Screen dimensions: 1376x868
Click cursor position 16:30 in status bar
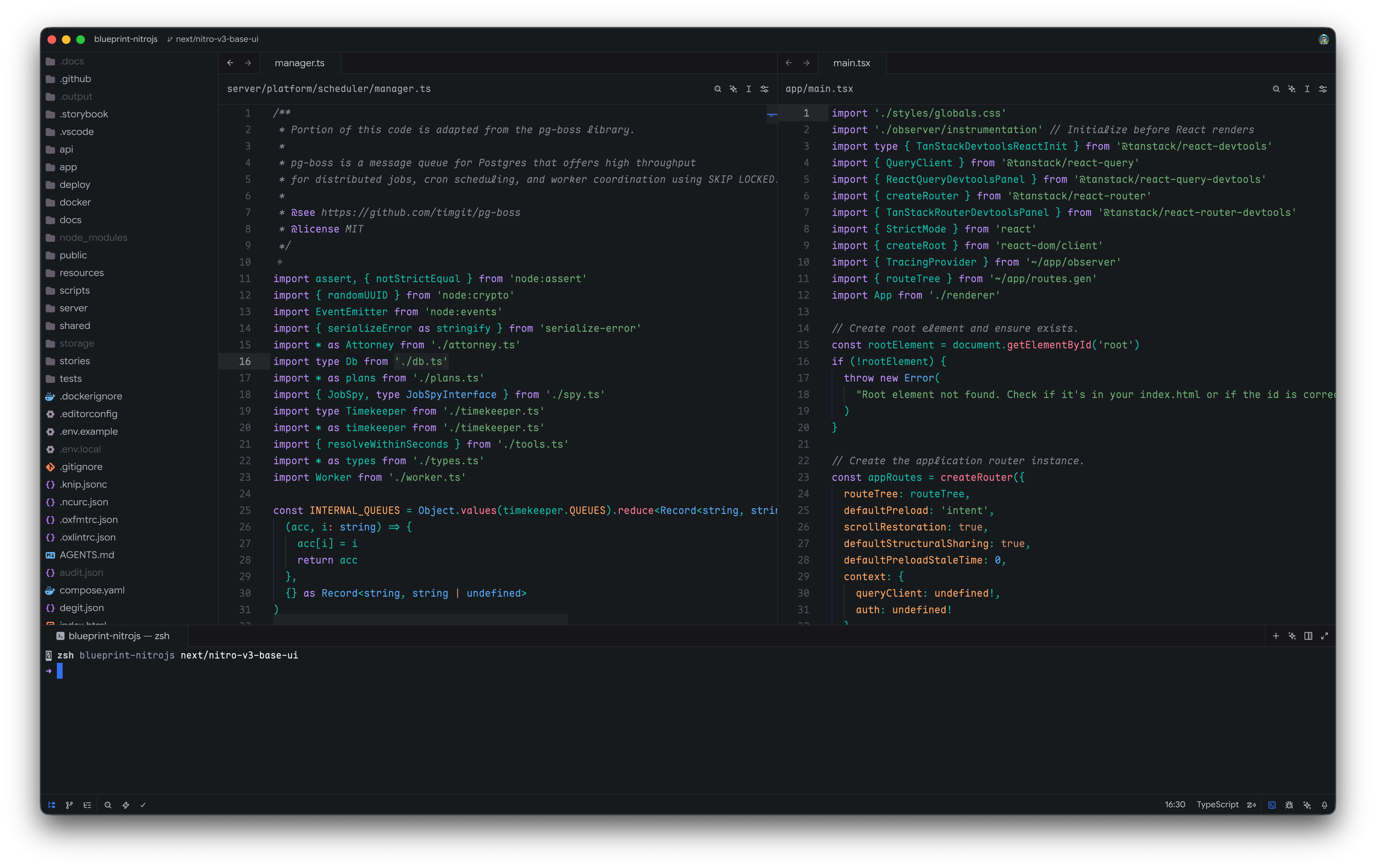pos(1175,804)
